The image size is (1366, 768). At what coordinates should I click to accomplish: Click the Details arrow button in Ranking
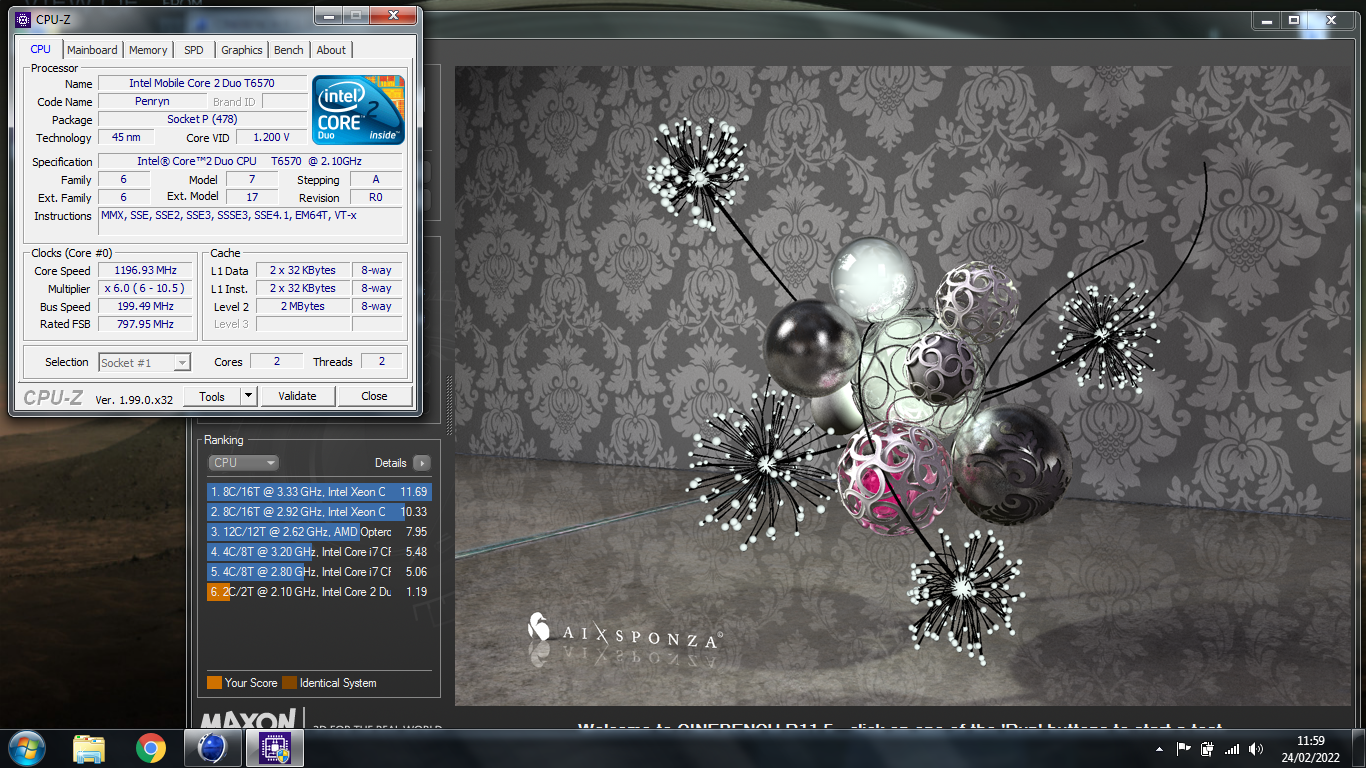tap(421, 463)
